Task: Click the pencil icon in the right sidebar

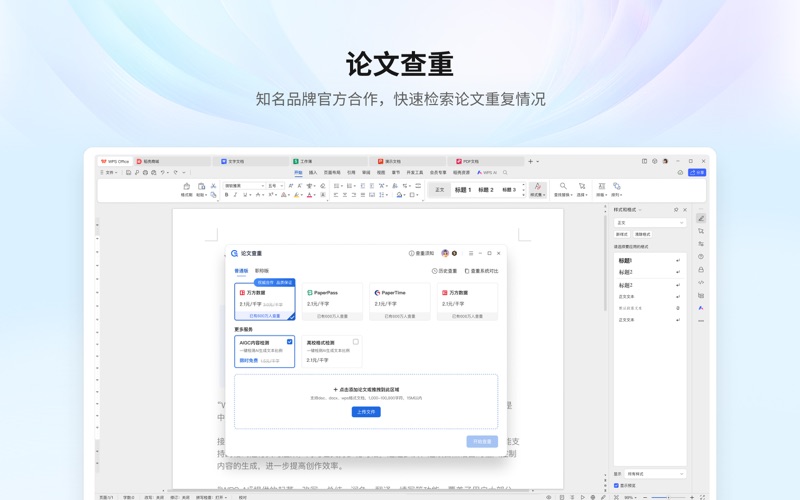Action: (701, 218)
